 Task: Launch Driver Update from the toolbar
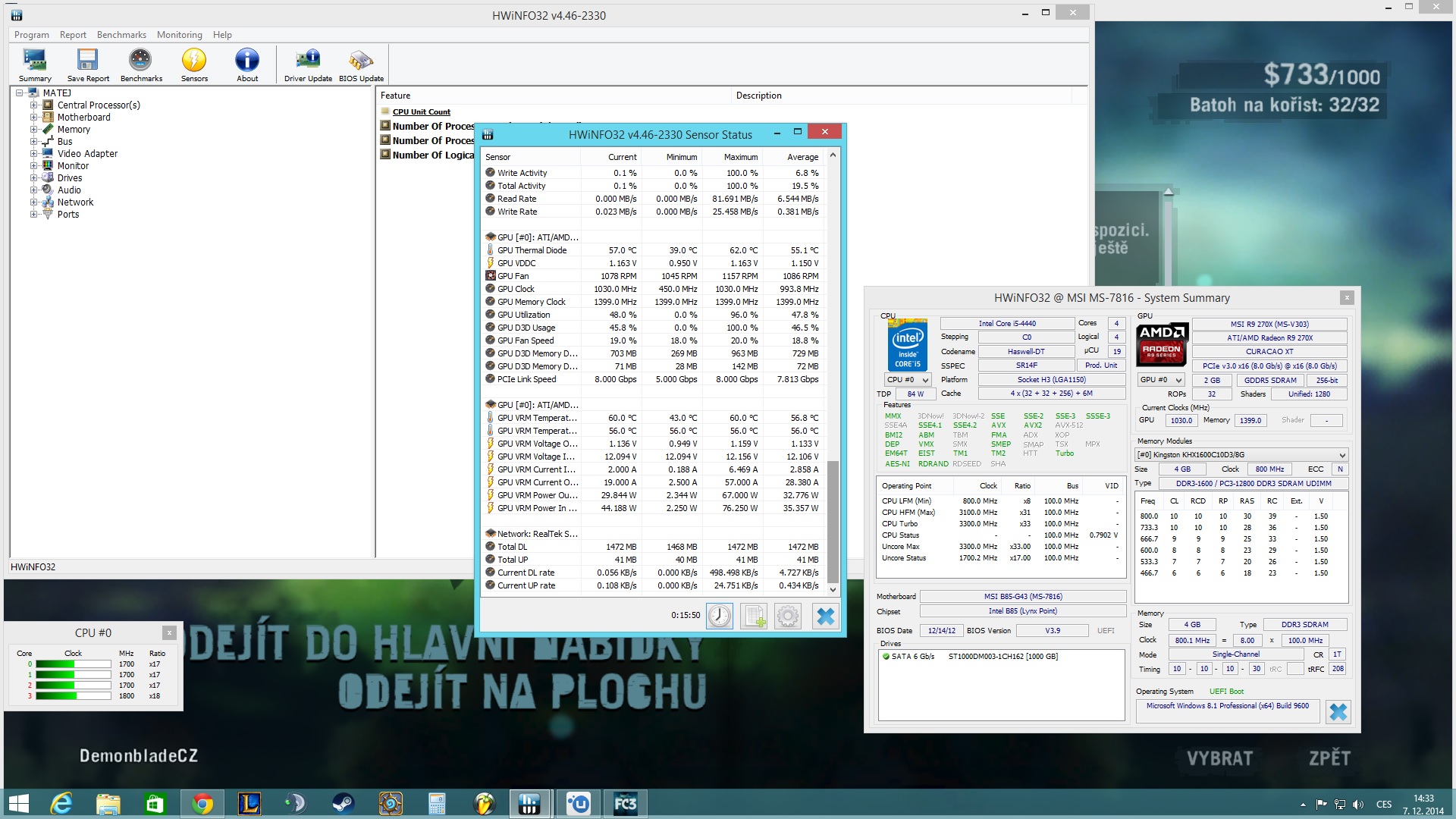(x=308, y=64)
